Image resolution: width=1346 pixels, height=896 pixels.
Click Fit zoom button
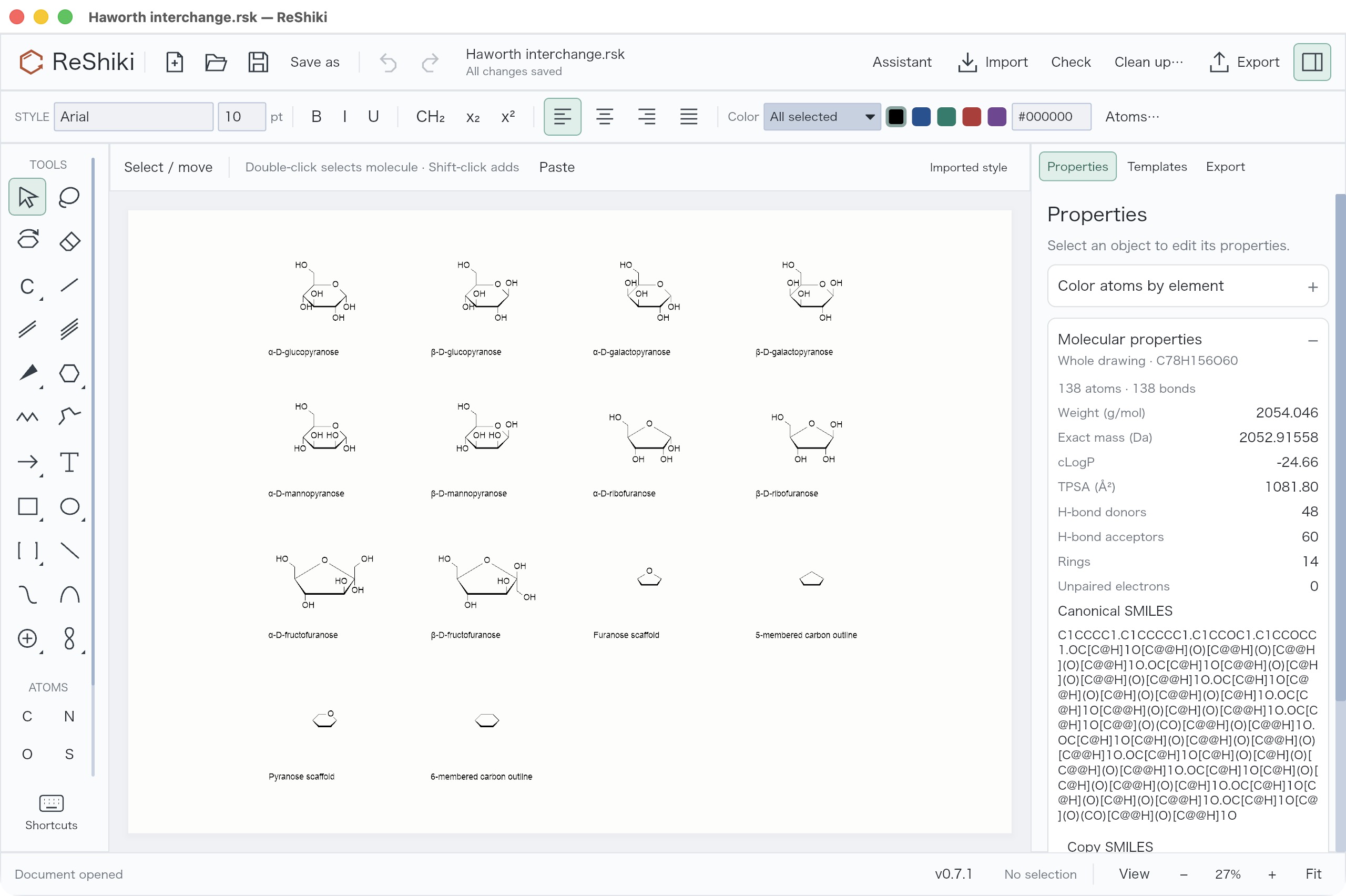[x=1313, y=874]
